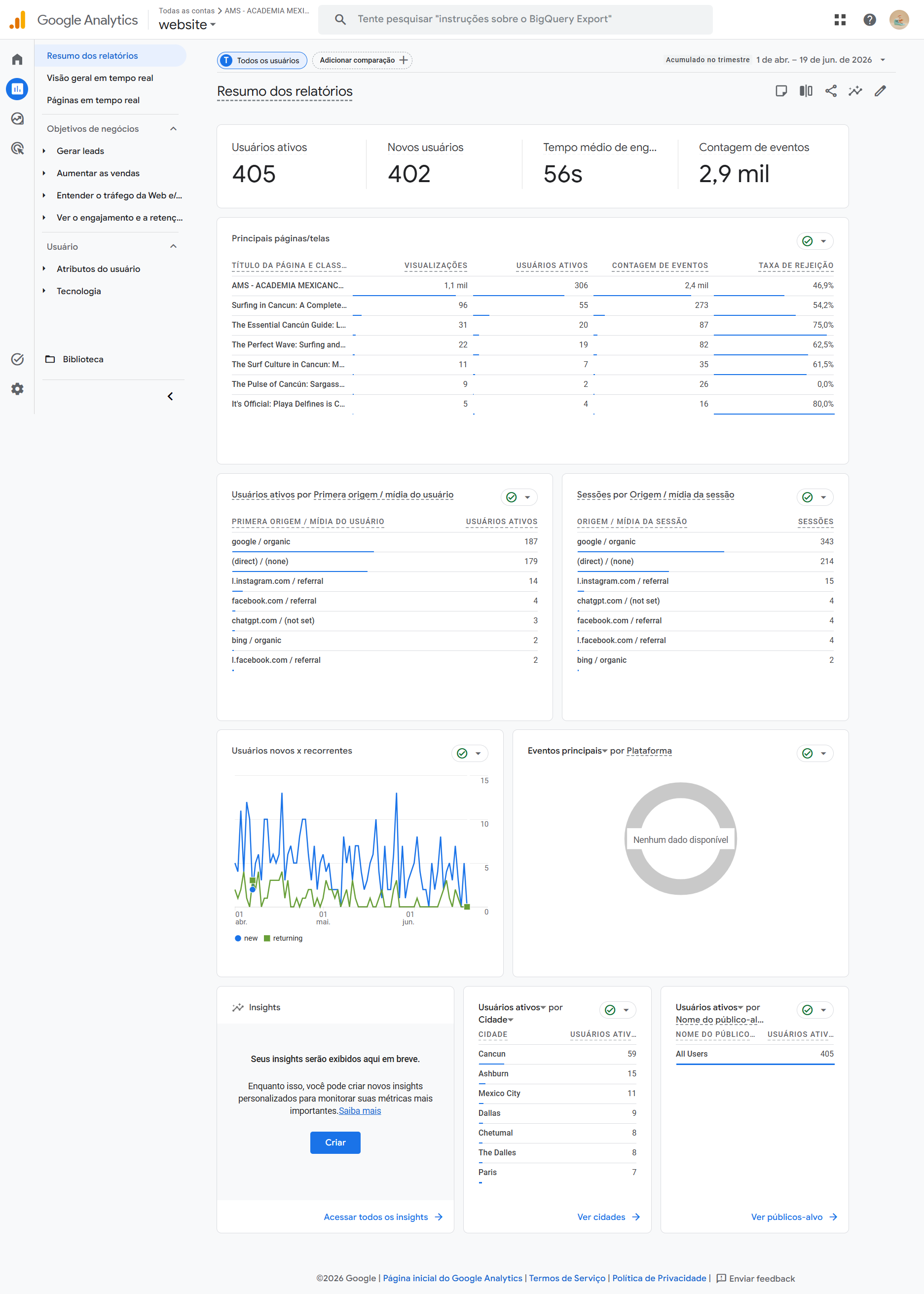Open the Home icon in left rail
Screen dimensions: 924x1294
[x=18, y=59]
